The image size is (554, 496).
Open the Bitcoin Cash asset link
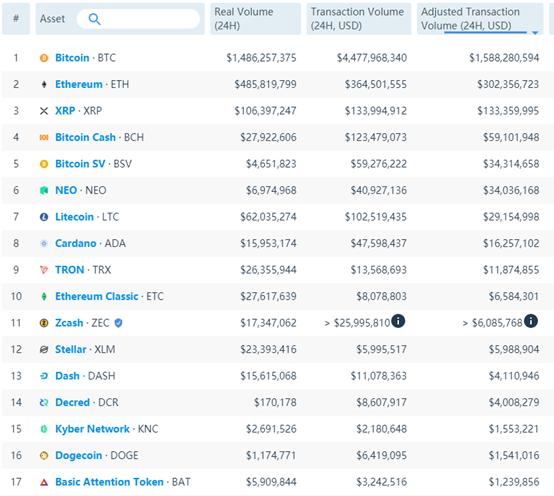pos(86,137)
